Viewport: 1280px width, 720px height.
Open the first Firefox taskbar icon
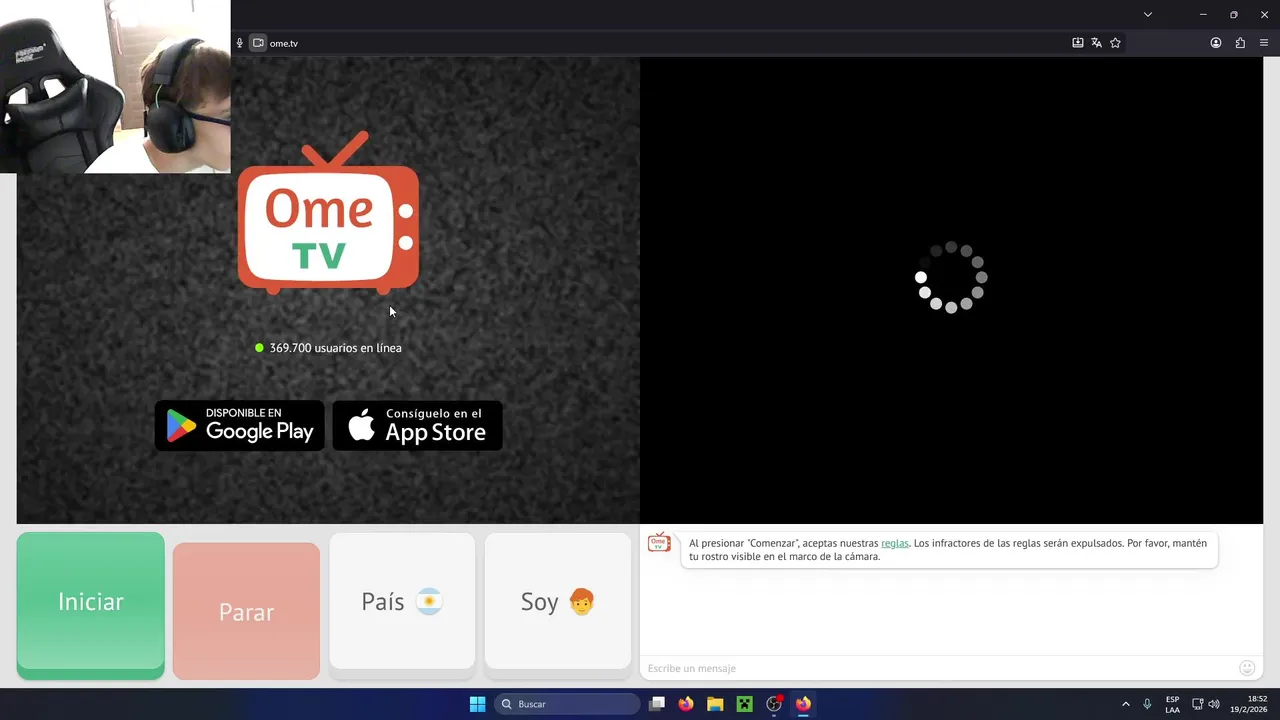point(686,704)
